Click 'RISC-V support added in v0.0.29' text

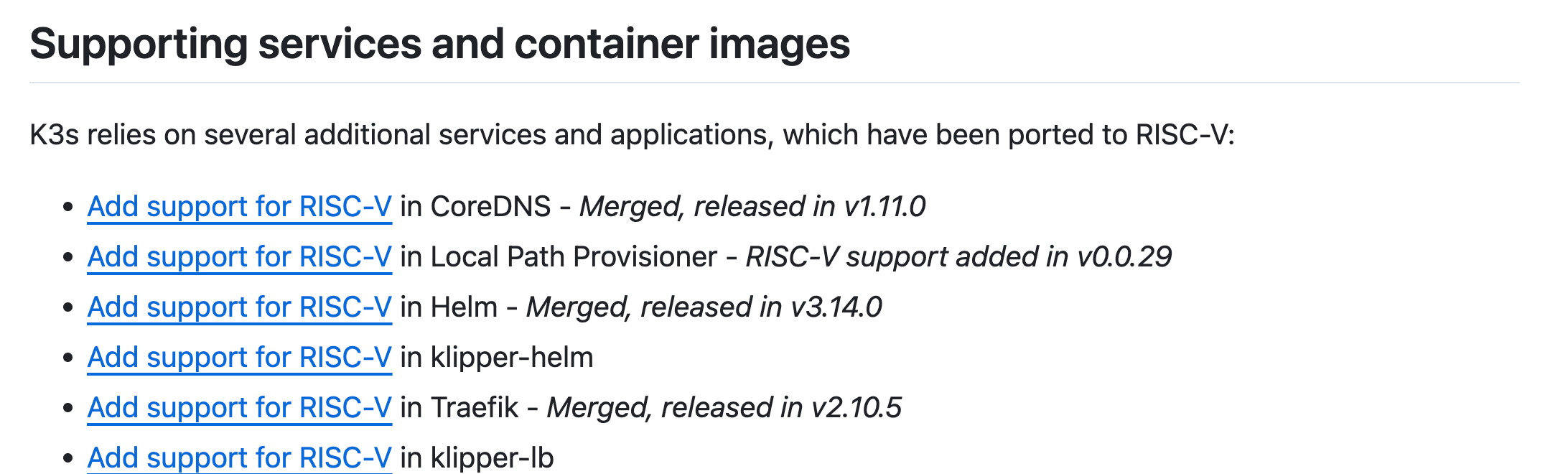point(958,257)
